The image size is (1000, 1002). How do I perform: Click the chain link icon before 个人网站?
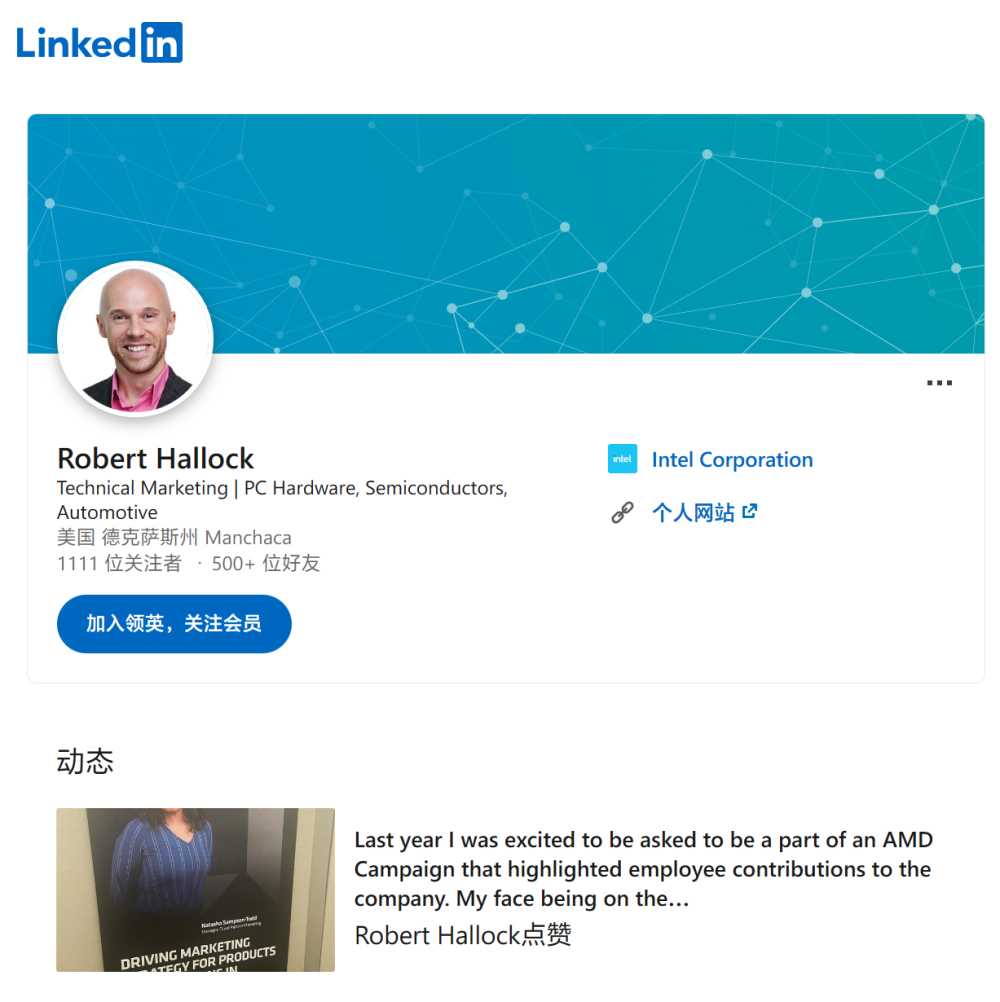click(622, 511)
